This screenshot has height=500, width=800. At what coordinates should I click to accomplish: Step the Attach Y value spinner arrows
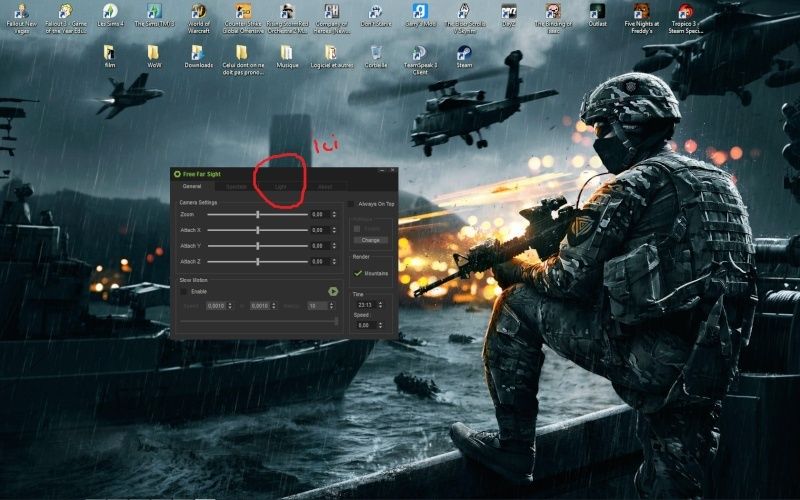(x=334, y=246)
